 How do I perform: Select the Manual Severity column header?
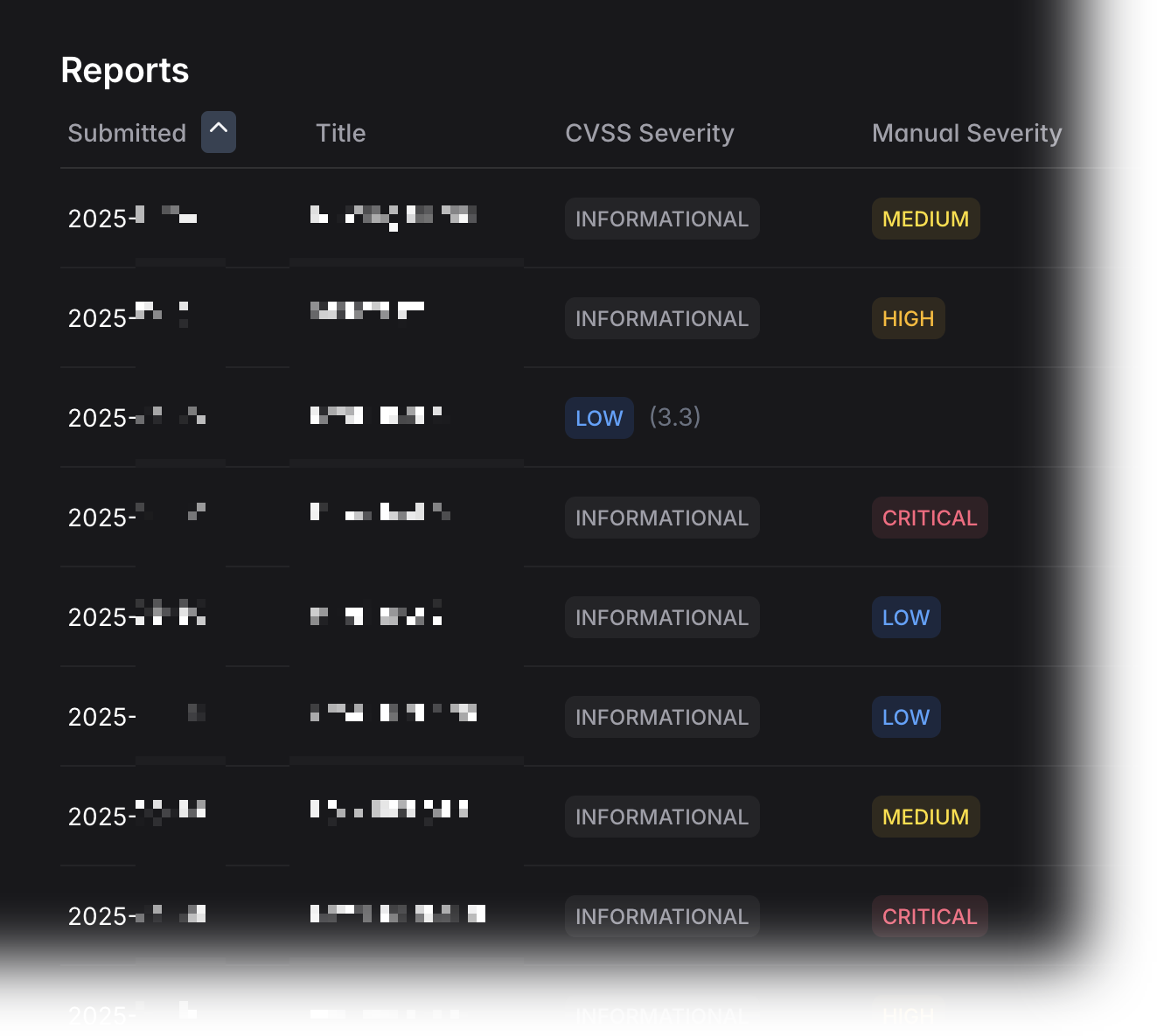tap(966, 133)
